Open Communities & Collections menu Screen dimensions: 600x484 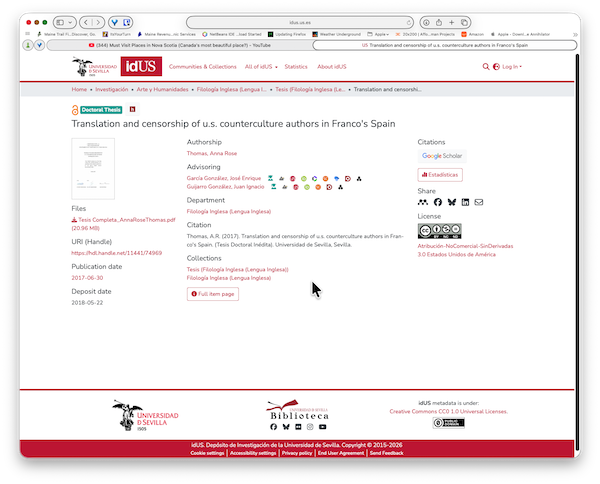(202, 67)
